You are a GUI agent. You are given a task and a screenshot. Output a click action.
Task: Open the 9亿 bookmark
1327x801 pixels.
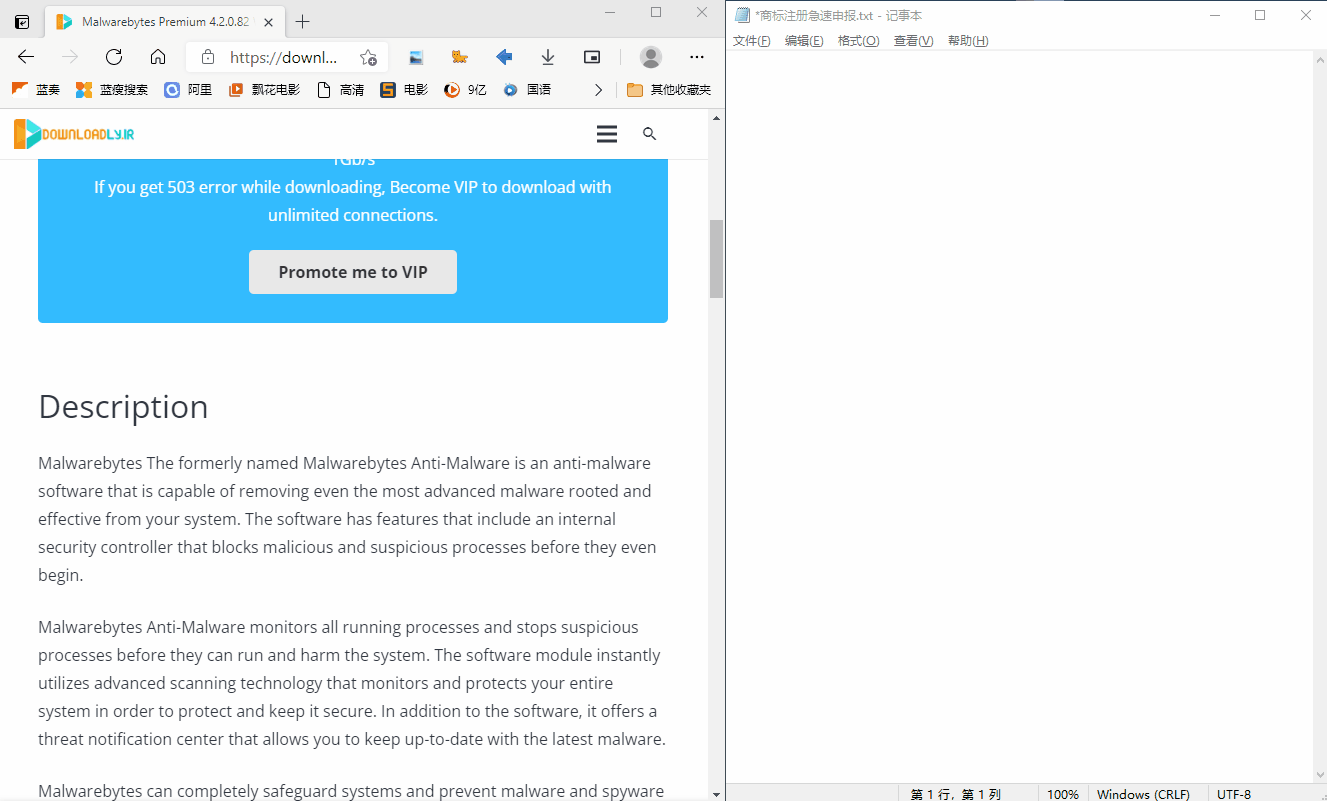[465, 90]
